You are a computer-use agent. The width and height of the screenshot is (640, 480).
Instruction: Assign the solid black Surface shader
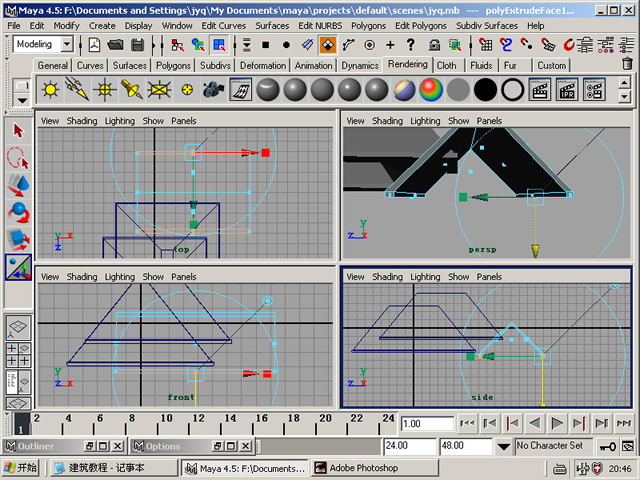click(x=485, y=89)
